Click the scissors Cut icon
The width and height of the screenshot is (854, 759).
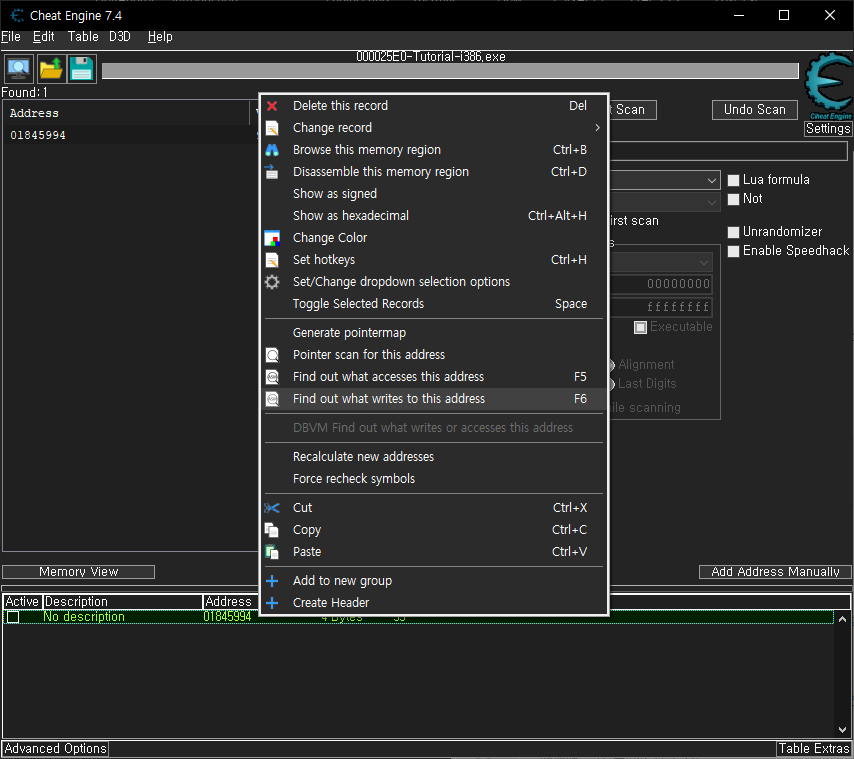[x=272, y=508]
